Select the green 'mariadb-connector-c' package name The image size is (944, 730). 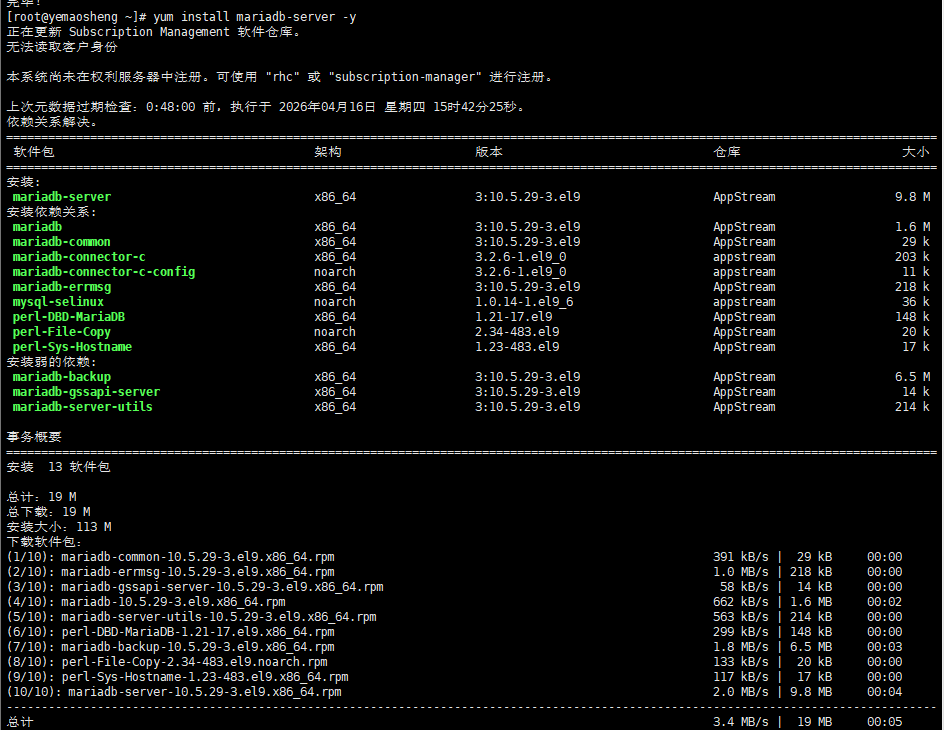[79, 257]
